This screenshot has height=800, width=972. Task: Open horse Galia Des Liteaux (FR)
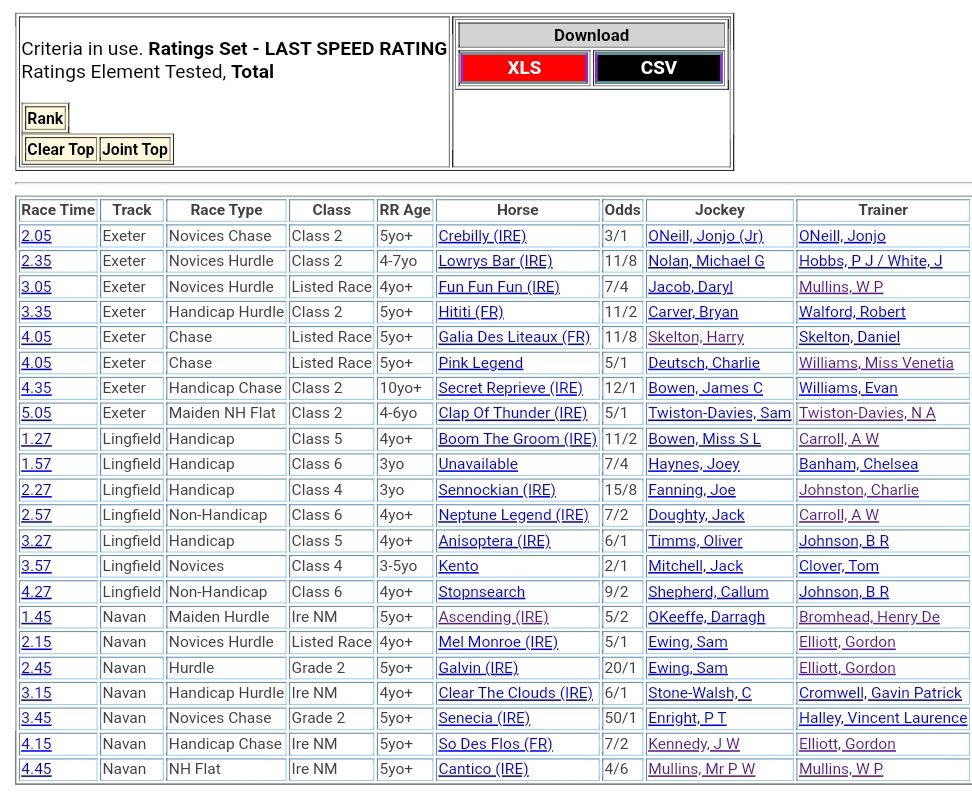(x=514, y=338)
